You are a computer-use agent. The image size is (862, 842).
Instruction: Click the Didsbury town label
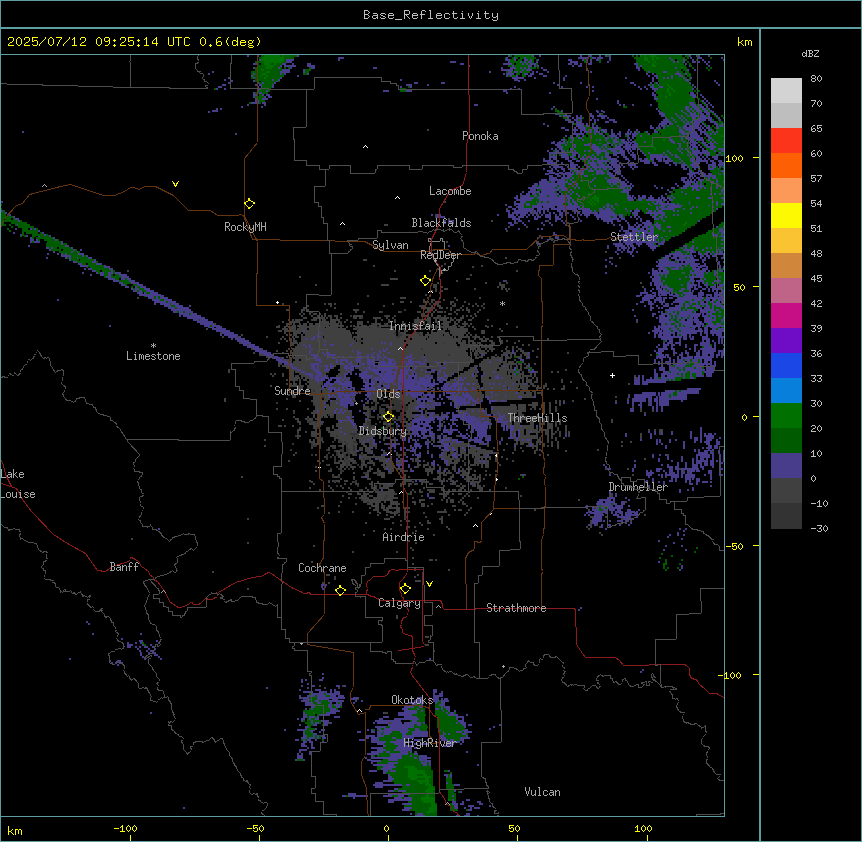tap(383, 431)
